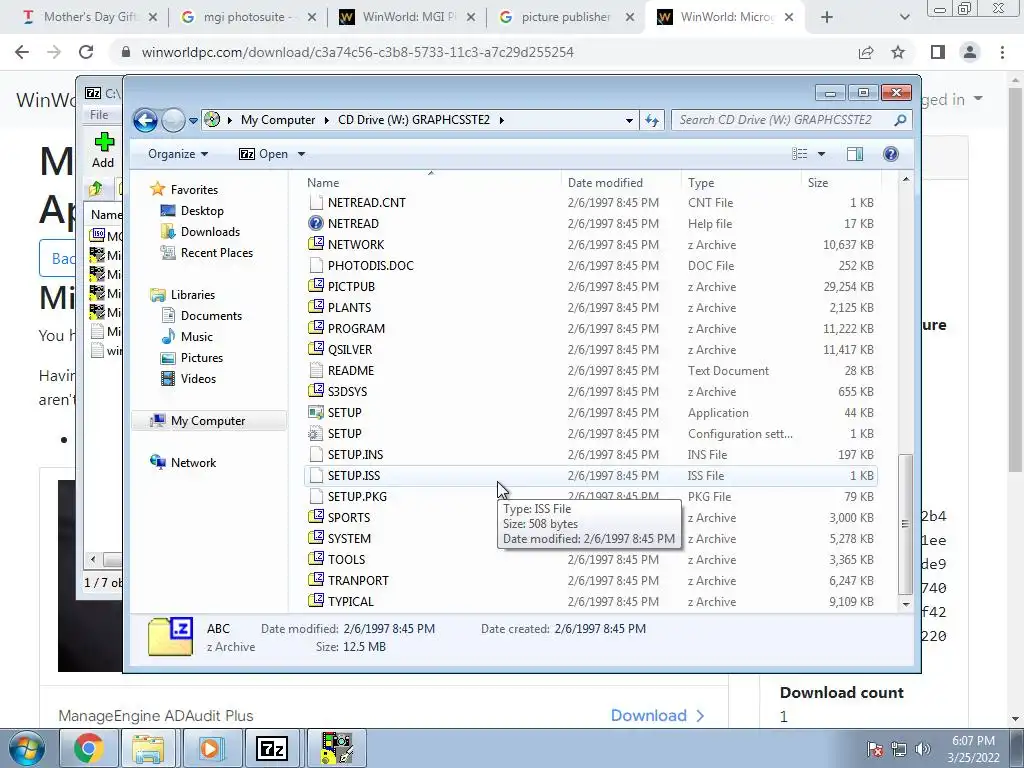Select Videos library
Image resolution: width=1024 pixels, height=768 pixels.
198,379
